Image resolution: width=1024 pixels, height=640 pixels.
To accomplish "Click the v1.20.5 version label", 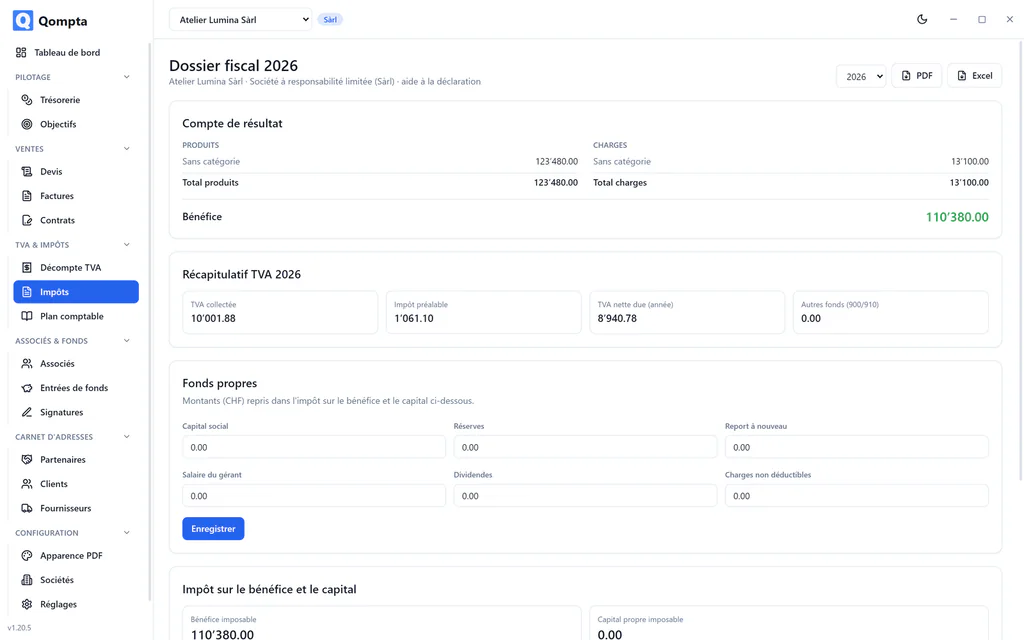I will pyautogui.click(x=20, y=628).
